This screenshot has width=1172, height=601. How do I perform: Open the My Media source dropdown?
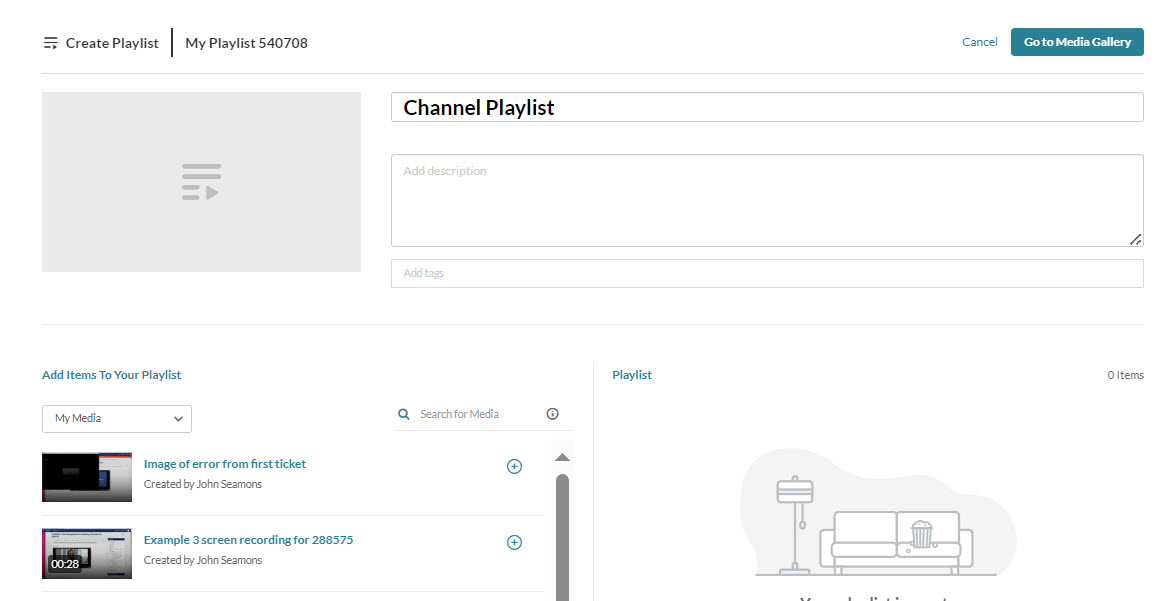click(x=116, y=418)
